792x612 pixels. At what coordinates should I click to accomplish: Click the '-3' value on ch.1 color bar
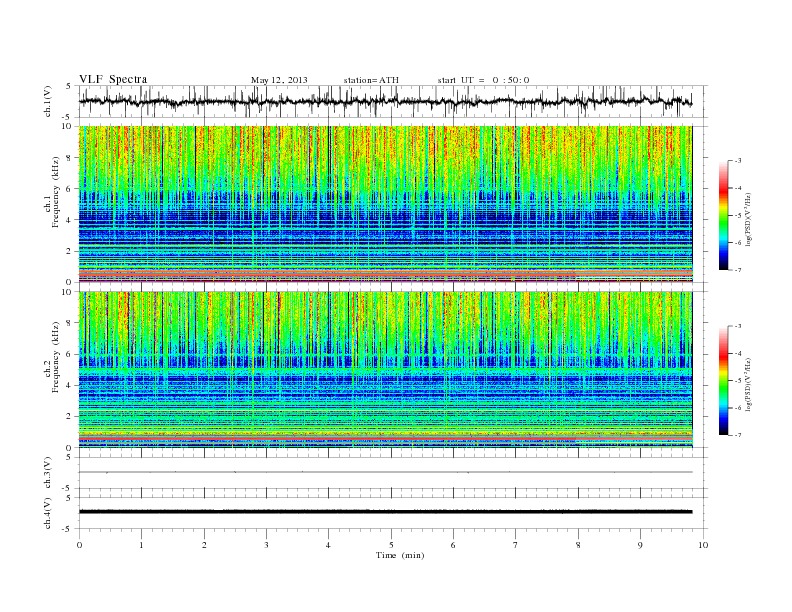click(737, 161)
